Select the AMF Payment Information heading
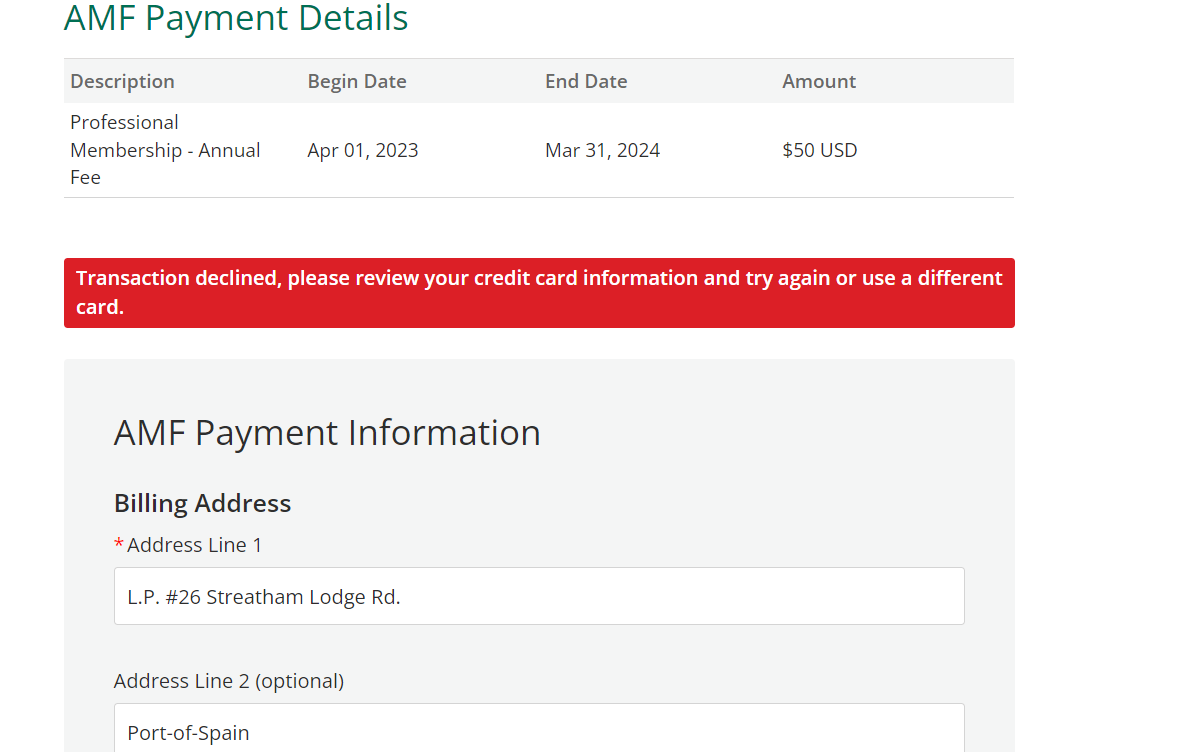Viewport: 1191px width, 752px height. pyautogui.click(x=327, y=433)
